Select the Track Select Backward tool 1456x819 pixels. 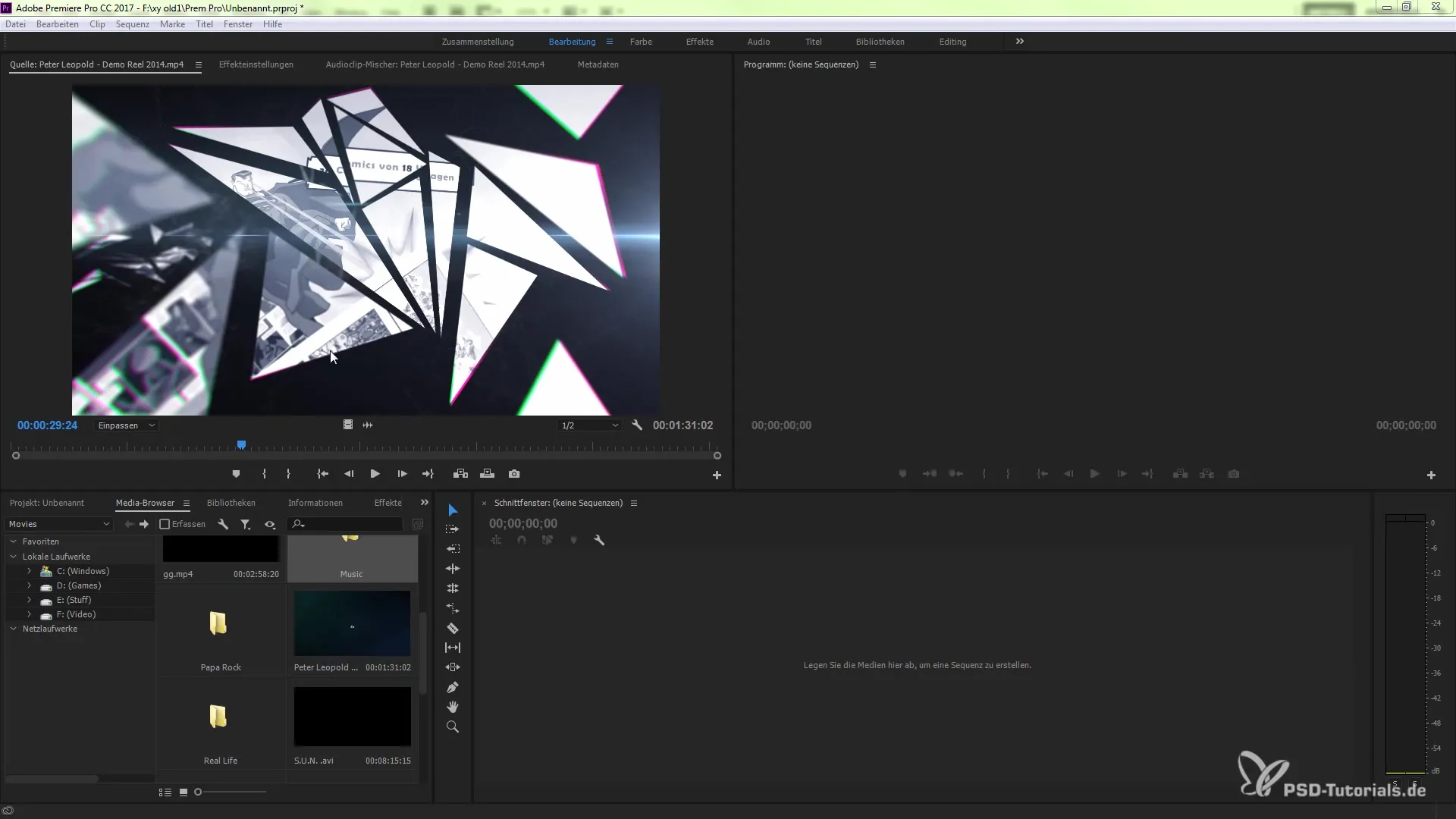tap(453, 549)
